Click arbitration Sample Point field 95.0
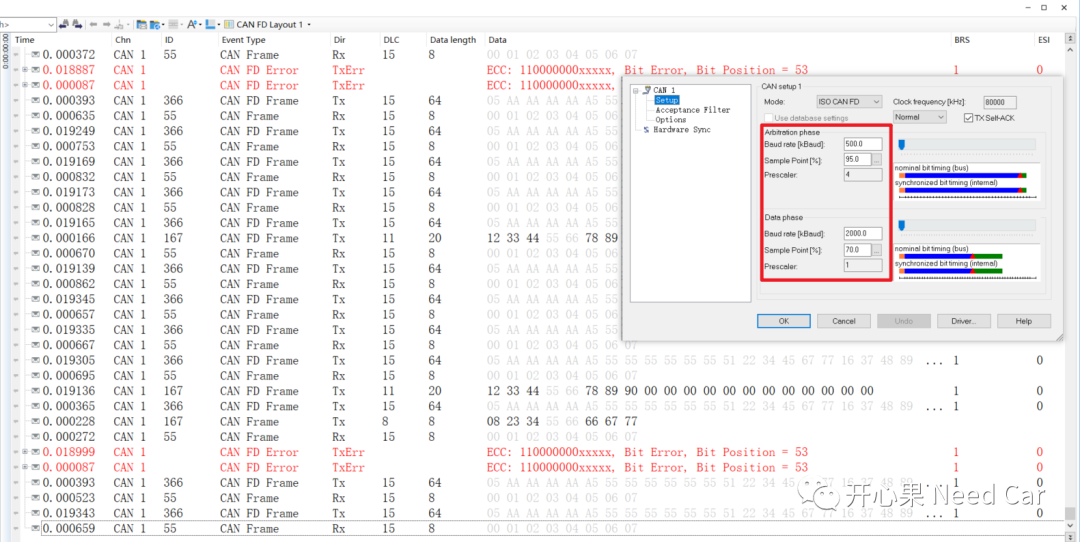This screenshot has height=542, width=1080. [x=858, y=160]
